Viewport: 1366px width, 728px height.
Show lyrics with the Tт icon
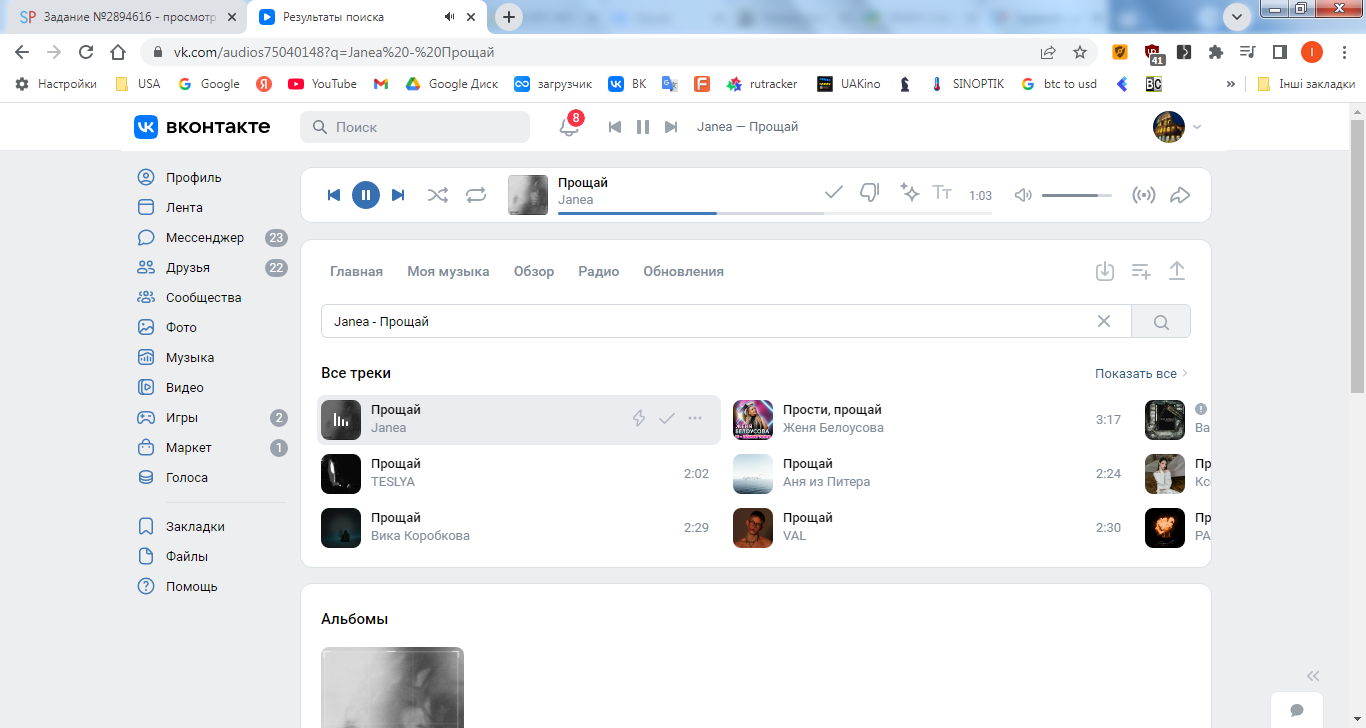click(x=942, y=192)
